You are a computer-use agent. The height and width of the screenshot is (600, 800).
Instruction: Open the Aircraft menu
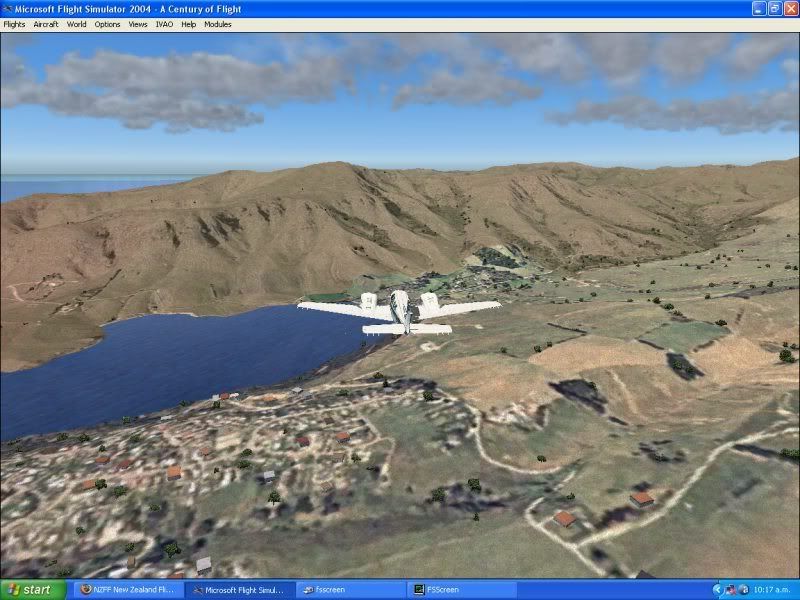46,24
